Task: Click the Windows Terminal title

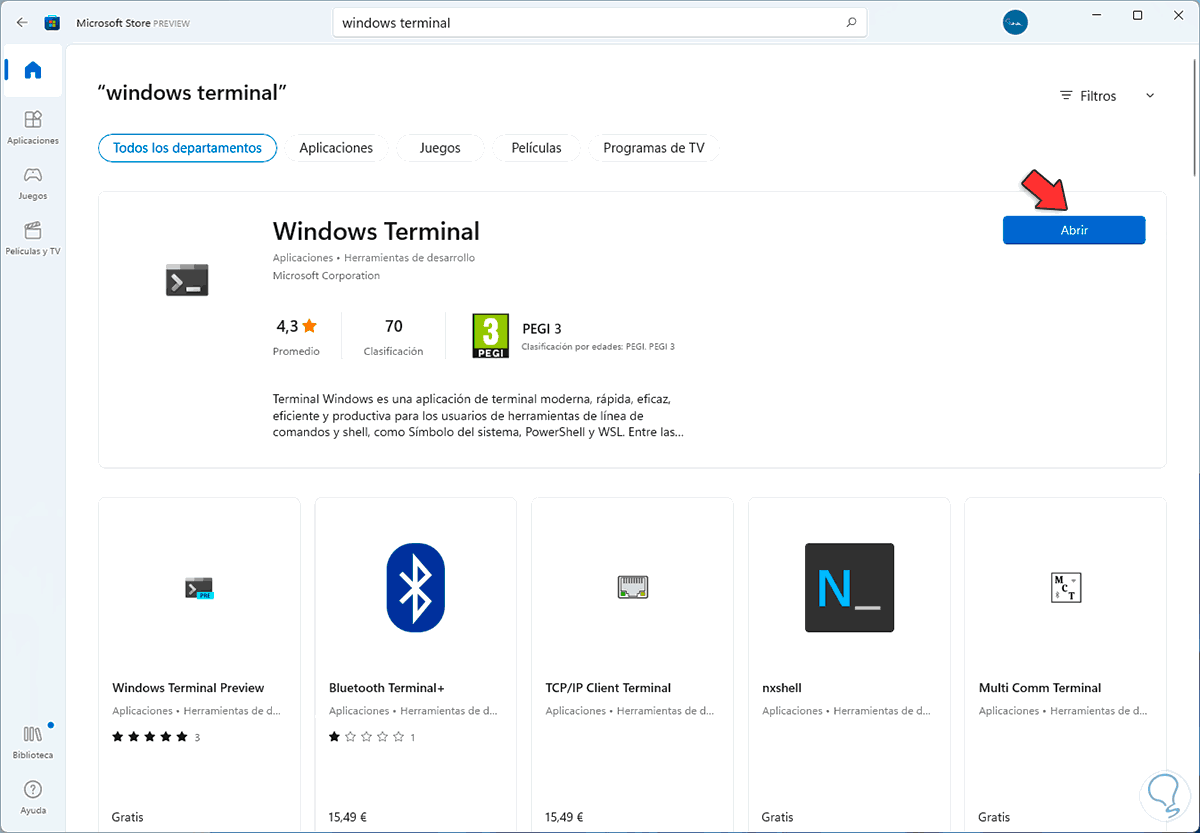Action: click(376, 231)
